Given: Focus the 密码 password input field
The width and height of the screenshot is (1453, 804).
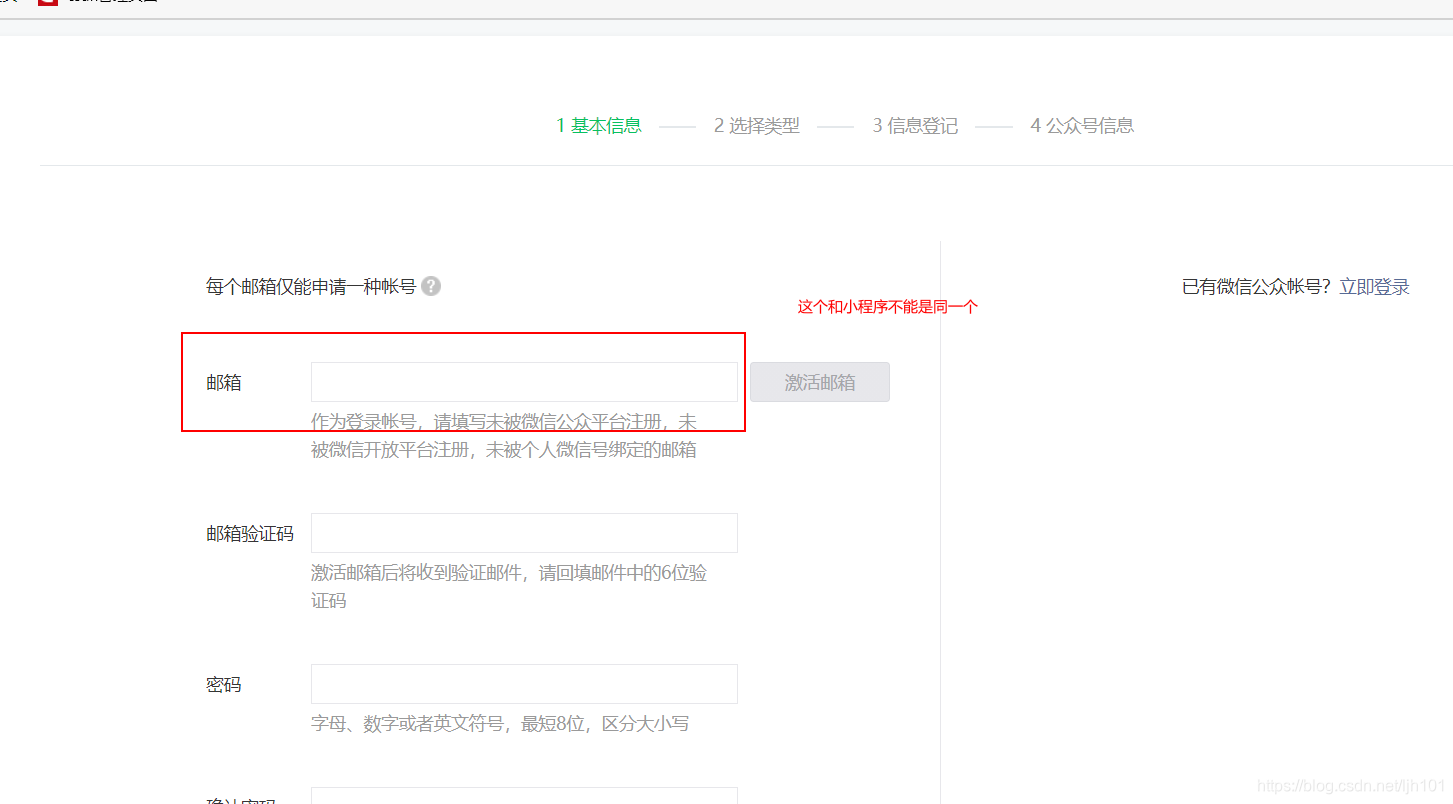Looking at the screenshot, I should tap(524, 684).
